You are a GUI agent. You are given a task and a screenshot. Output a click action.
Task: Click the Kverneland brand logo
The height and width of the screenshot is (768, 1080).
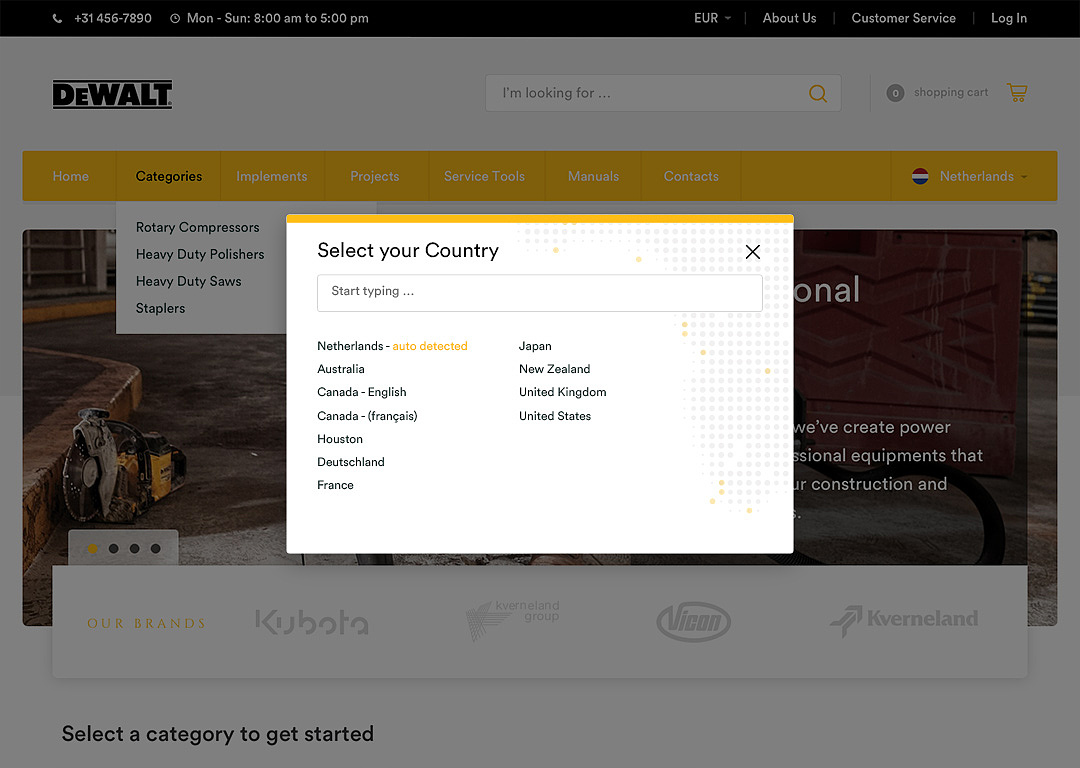pos(904,620)
